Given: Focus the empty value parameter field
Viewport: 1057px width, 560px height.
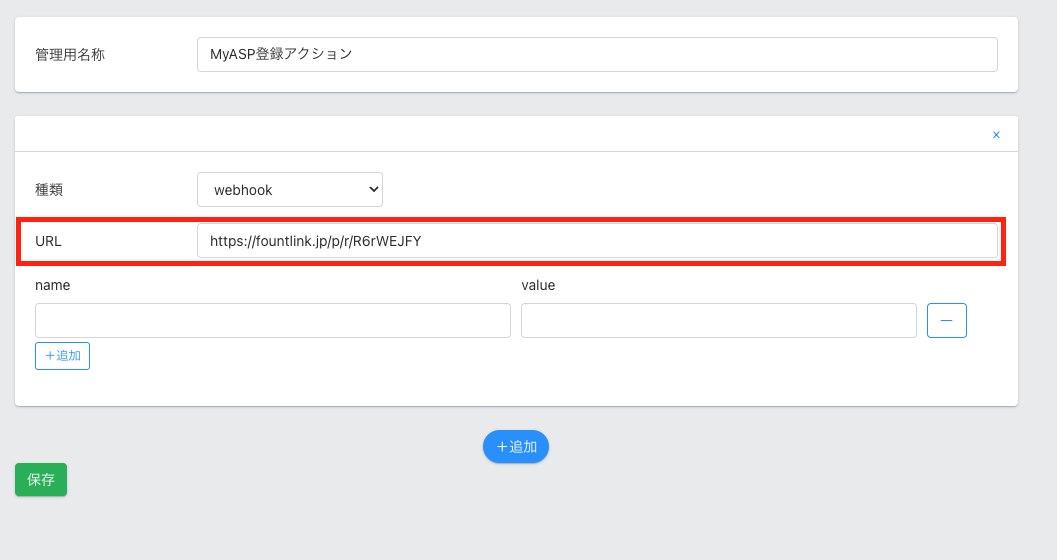Looking at the screenshot, I should (718, 321).
